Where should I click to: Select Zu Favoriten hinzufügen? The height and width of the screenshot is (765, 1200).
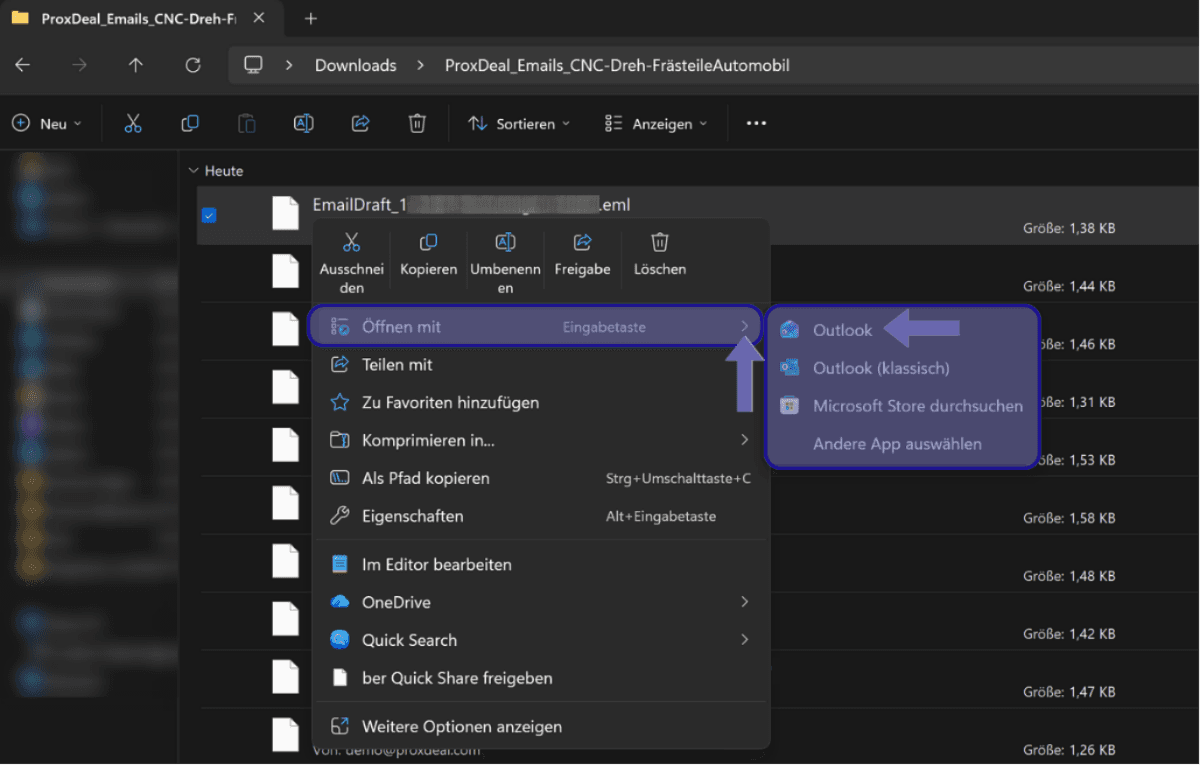click(539, 403)
